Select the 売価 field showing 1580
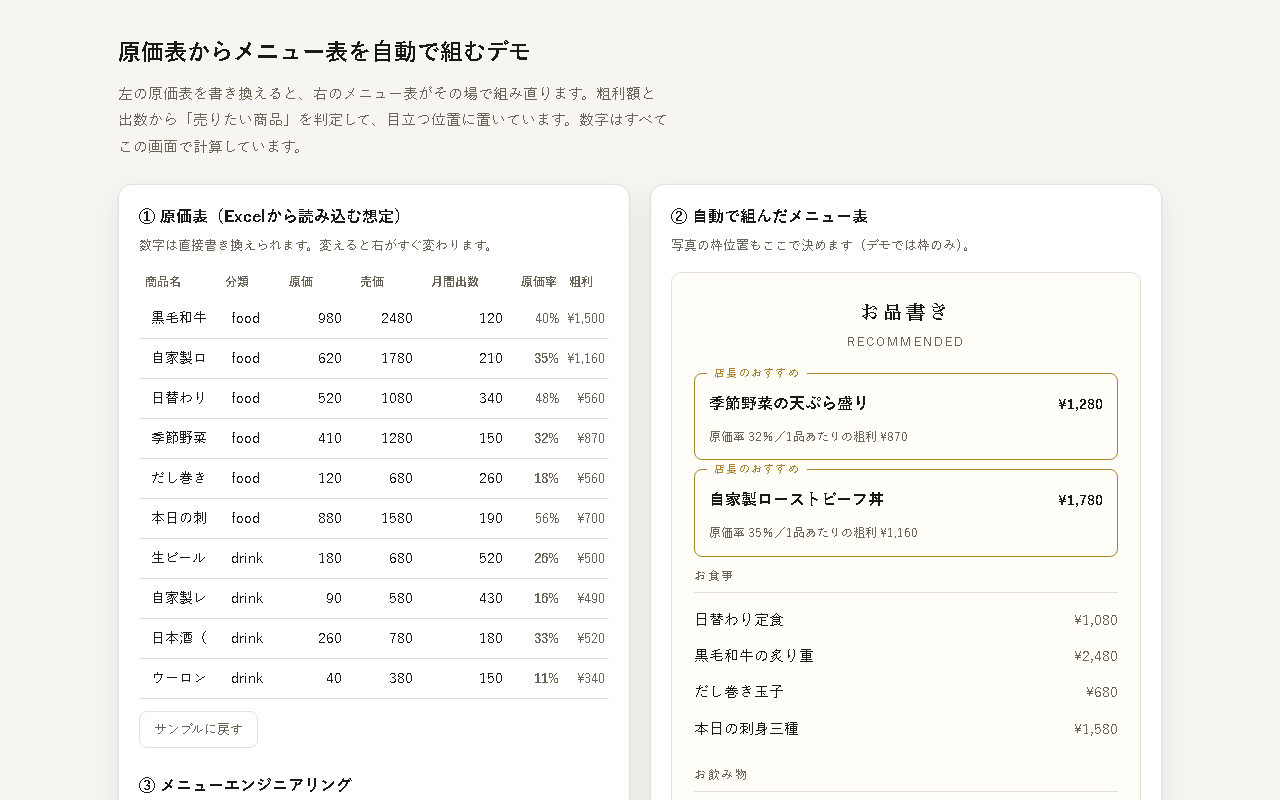The width and height of the screenshot is (1280, 800). pos(388,518)
